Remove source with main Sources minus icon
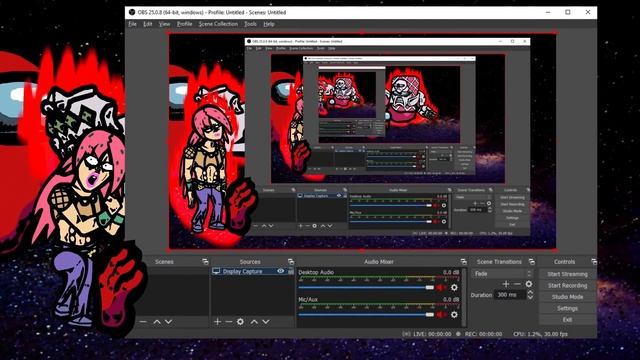 (229, 322)
